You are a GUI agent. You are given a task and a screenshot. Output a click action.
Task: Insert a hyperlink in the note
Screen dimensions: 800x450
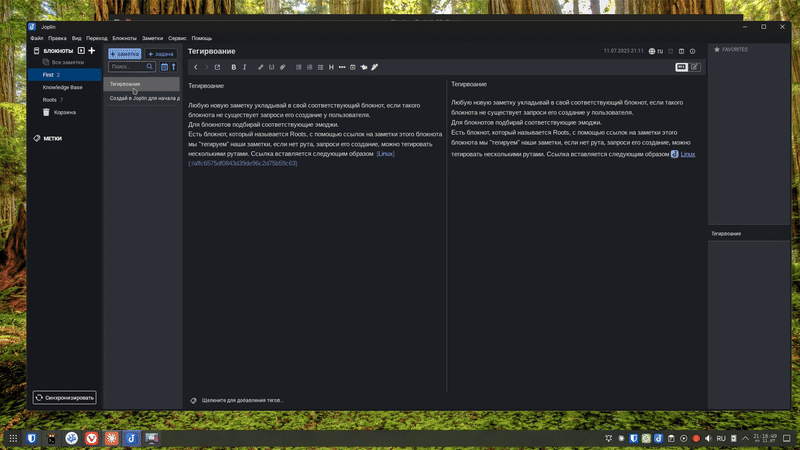(261, 67)
